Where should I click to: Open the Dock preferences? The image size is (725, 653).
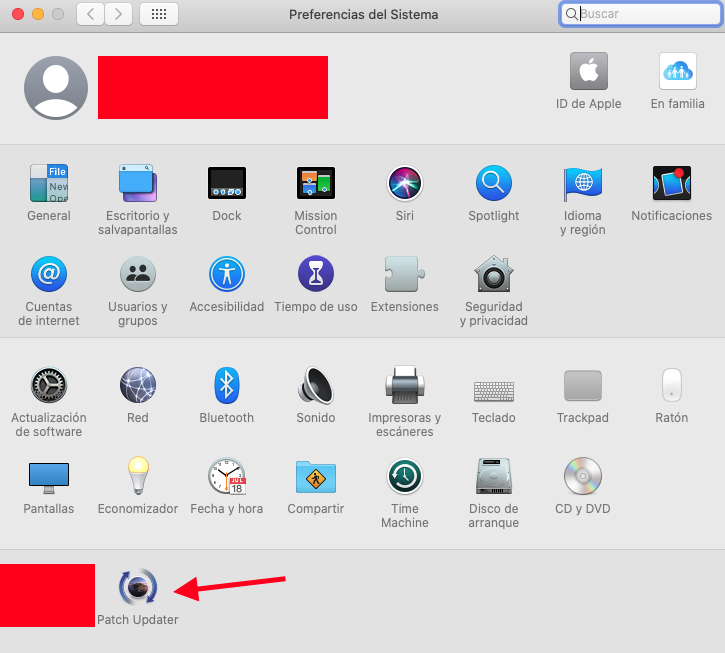click(x=227, y=183)
